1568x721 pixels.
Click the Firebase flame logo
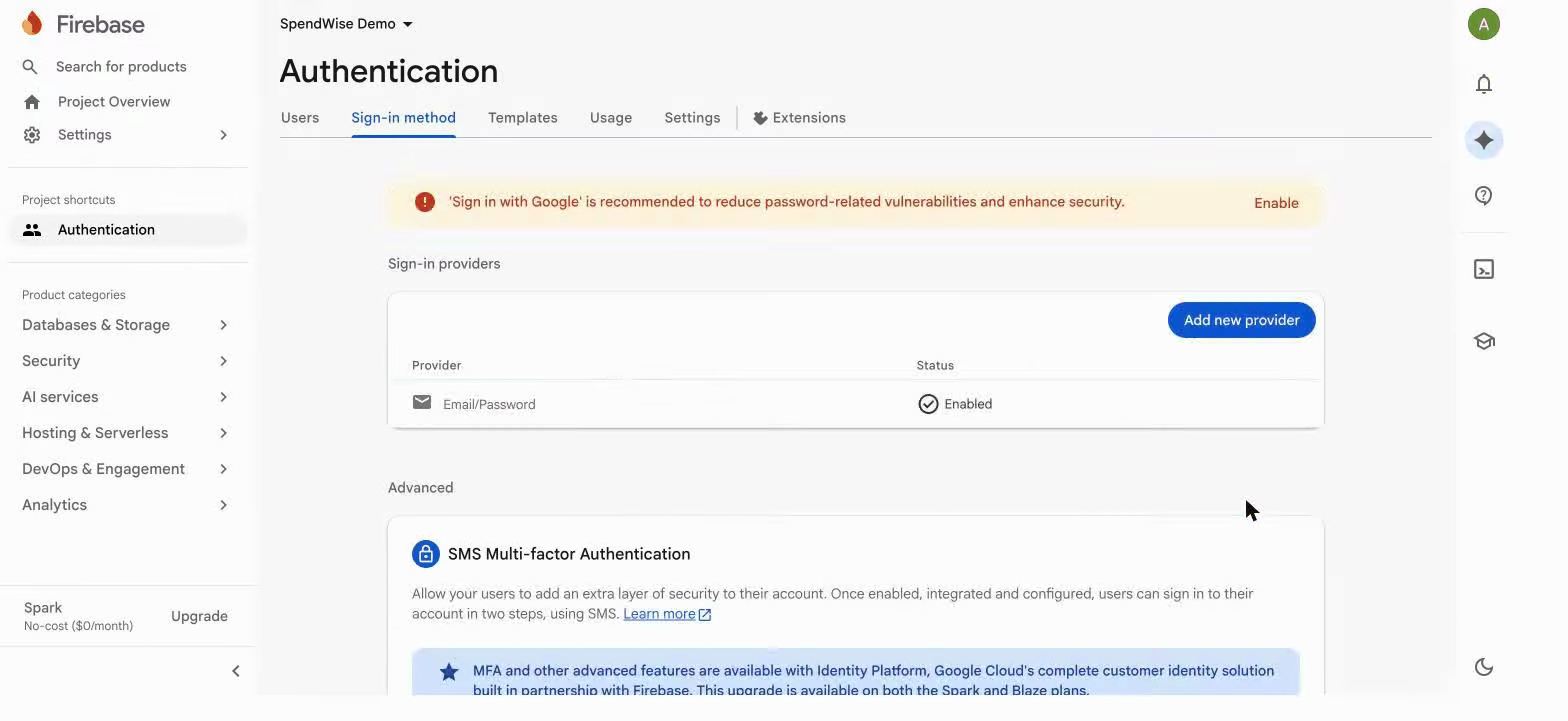[x=32, y=23]
